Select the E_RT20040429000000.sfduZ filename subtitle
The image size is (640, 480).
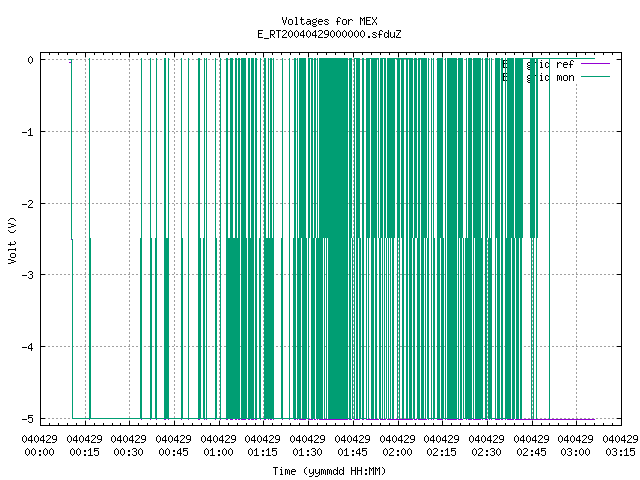pos(329,34)
